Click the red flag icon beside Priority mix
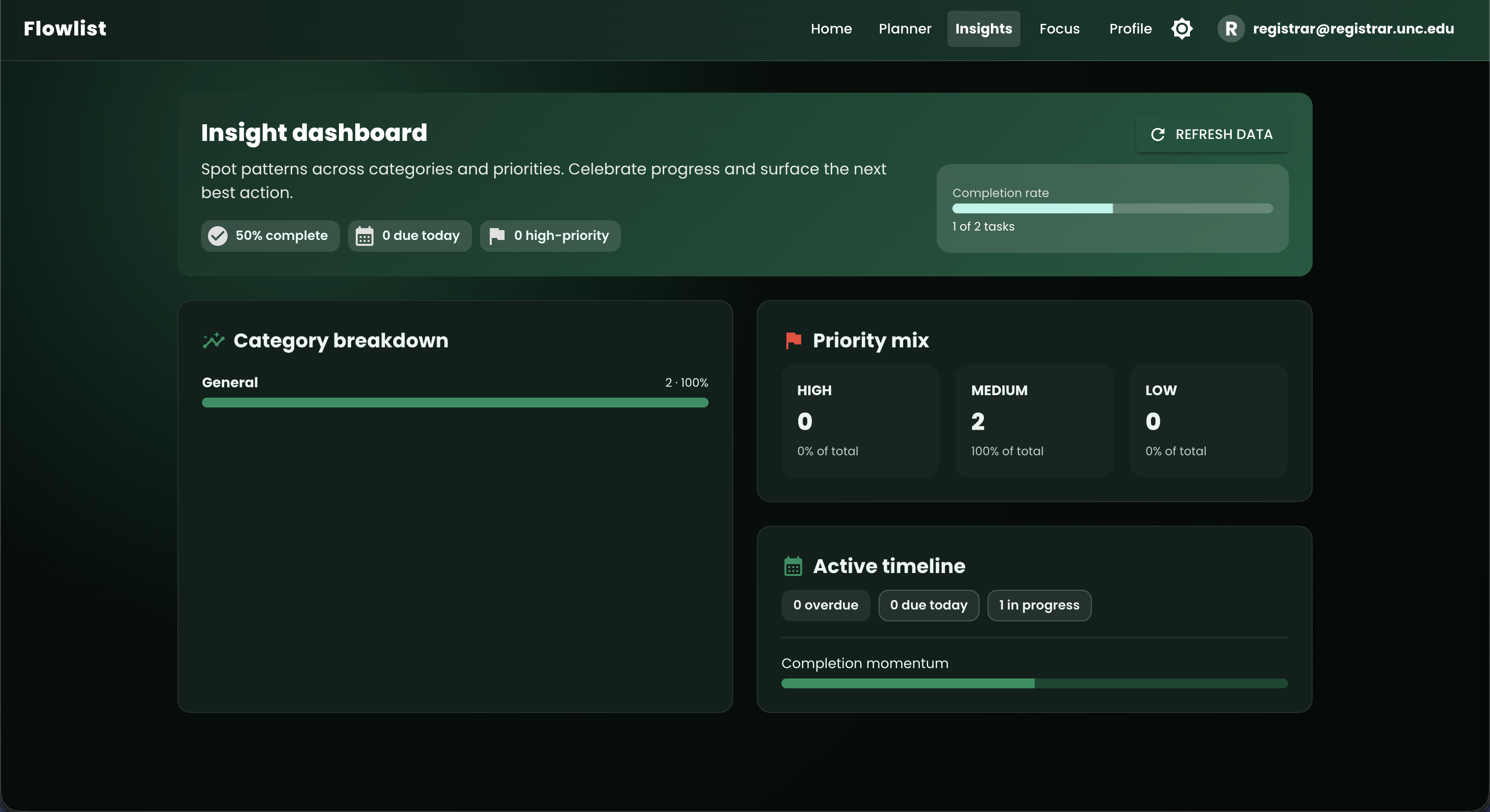1490x812 pixels. pos(793,340)
